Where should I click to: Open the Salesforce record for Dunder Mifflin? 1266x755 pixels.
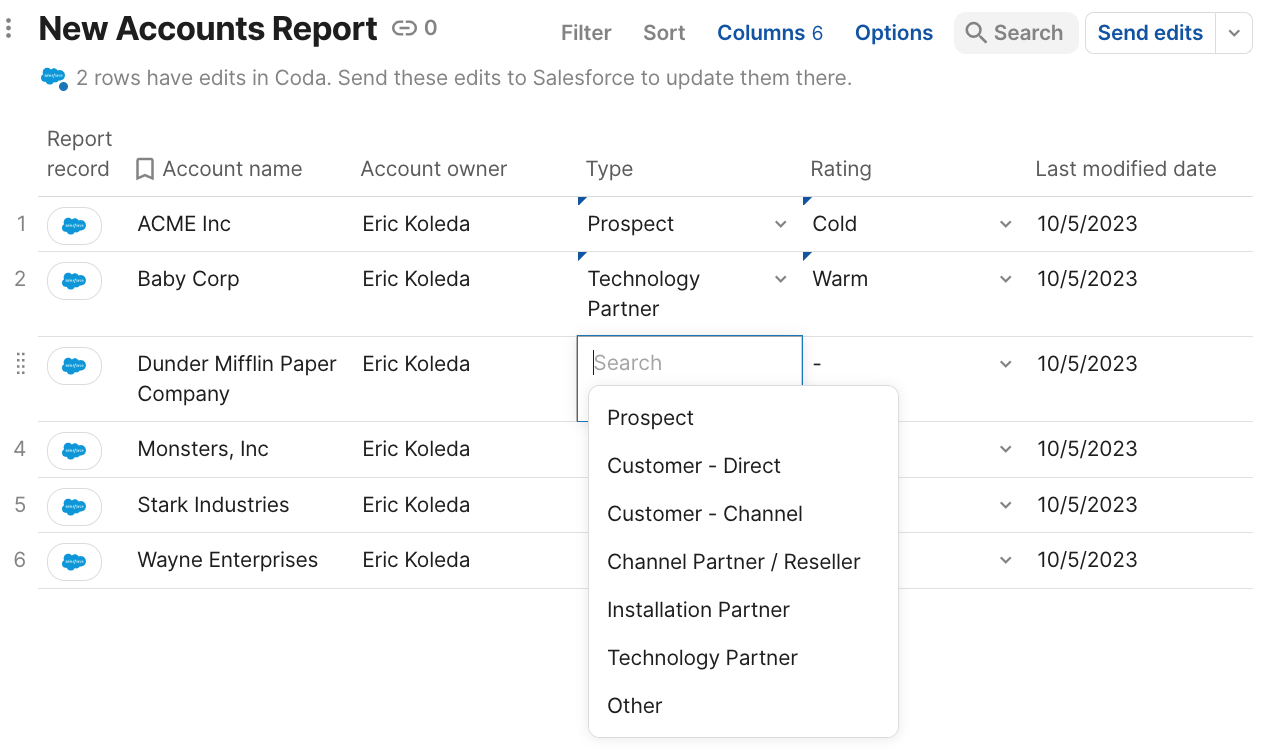click(x=74, y=365)
